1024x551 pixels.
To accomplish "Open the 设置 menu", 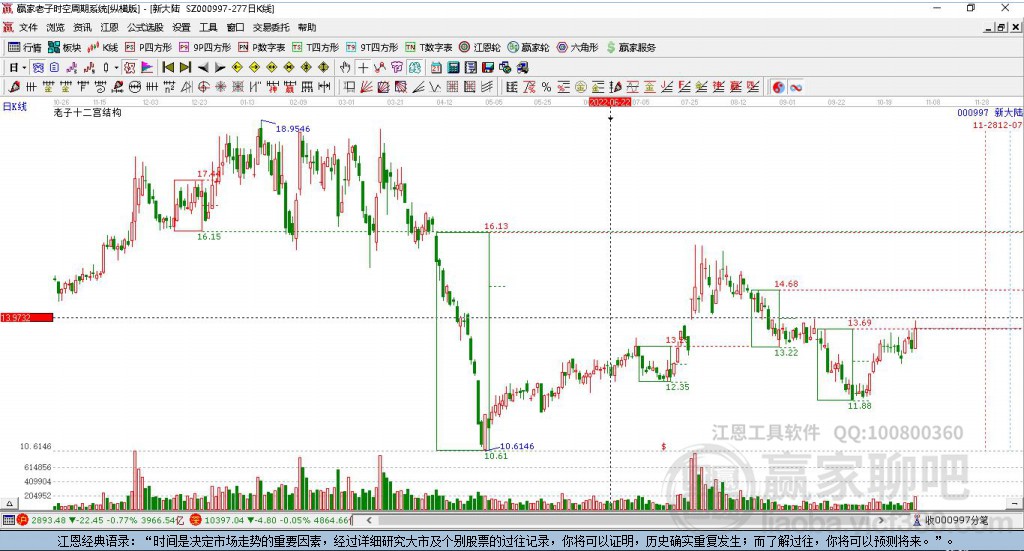I will pyautogui.click(x=181, y=27).
